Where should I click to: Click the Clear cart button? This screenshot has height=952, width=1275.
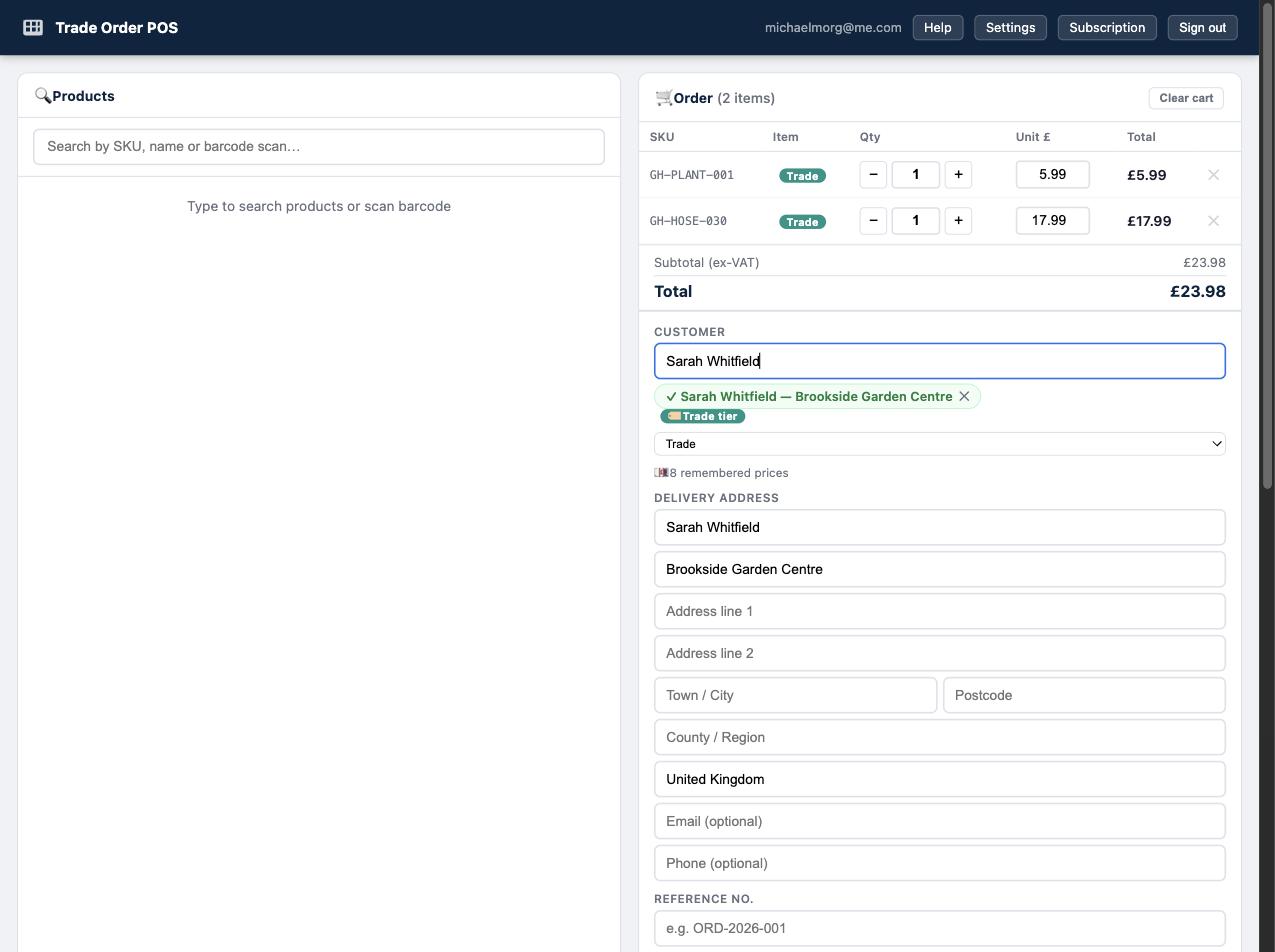coord(1186,98)
